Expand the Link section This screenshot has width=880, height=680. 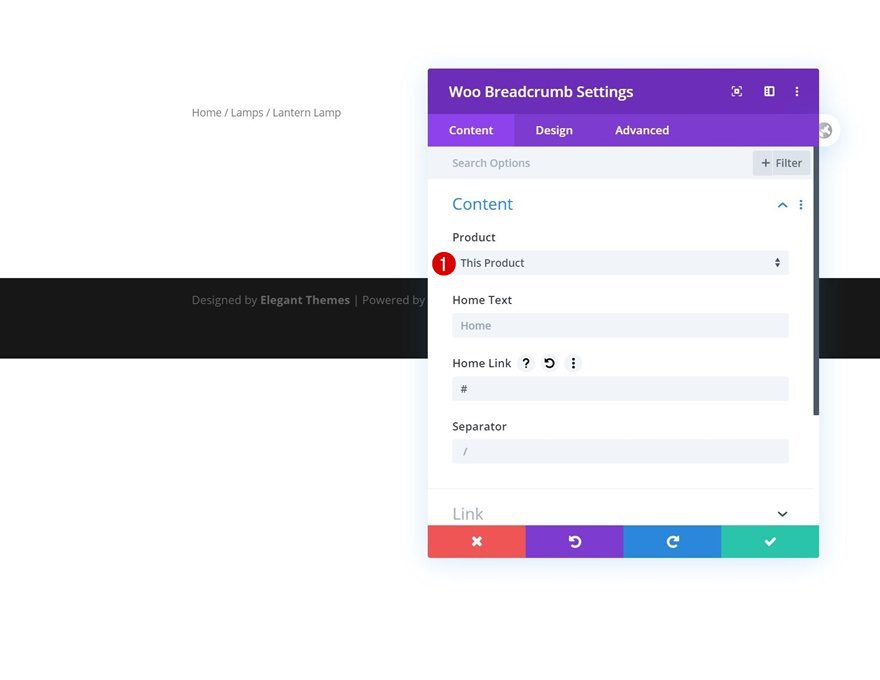pos(782,513)
